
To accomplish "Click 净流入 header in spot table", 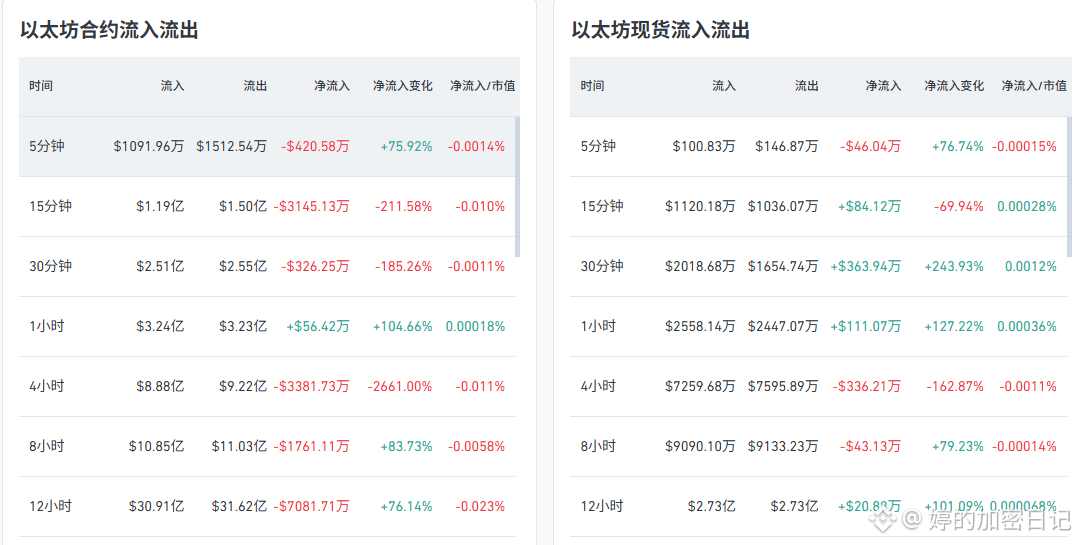I will [883, 86].
